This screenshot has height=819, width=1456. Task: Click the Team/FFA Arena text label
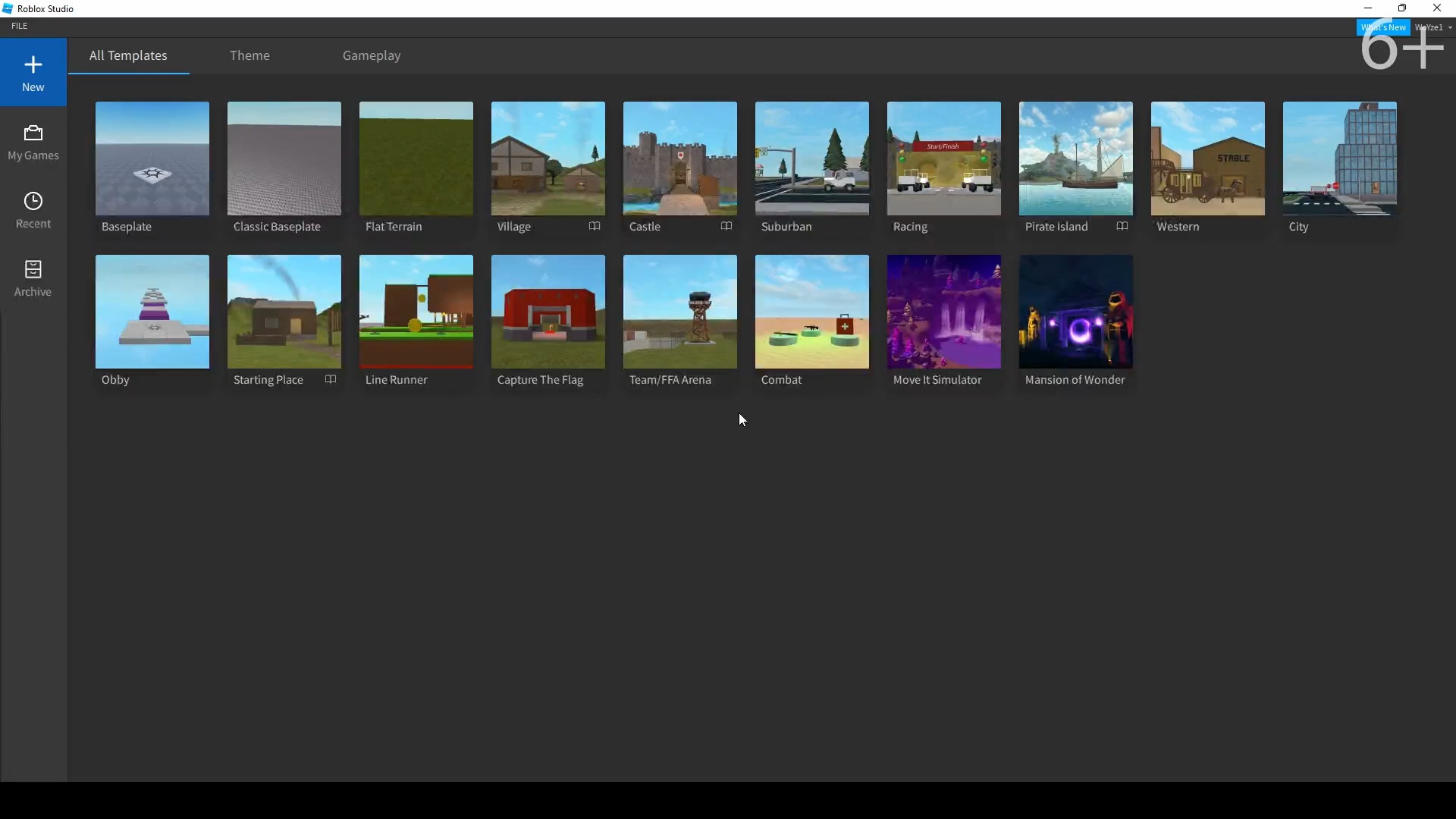[x=670, y=380]
